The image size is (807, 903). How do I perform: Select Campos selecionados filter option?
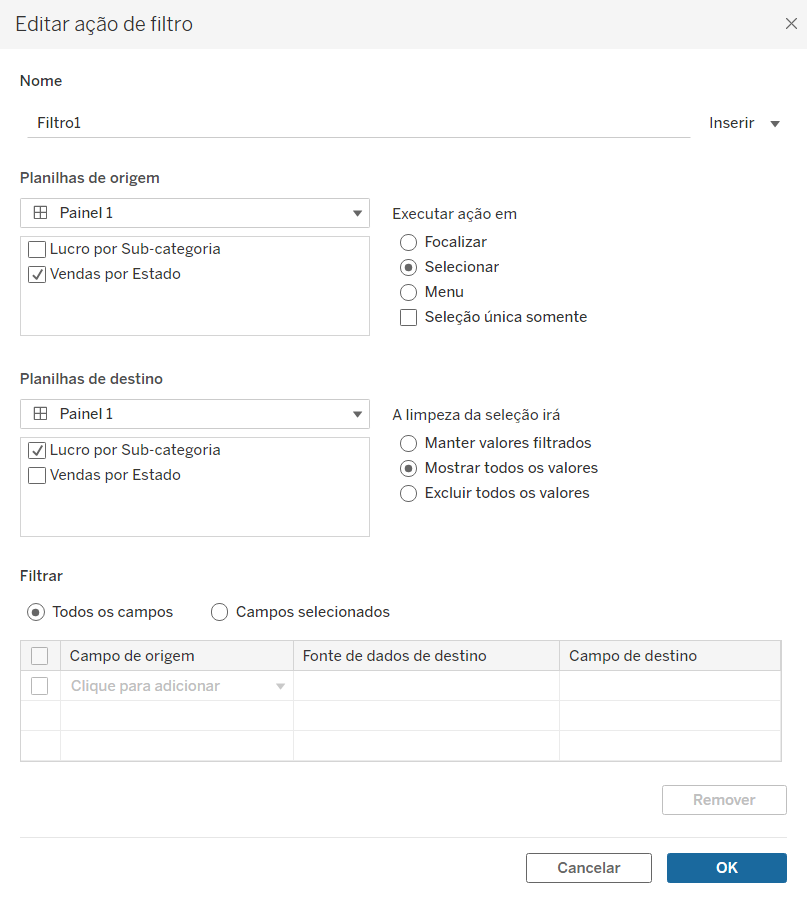coord(219,612)
